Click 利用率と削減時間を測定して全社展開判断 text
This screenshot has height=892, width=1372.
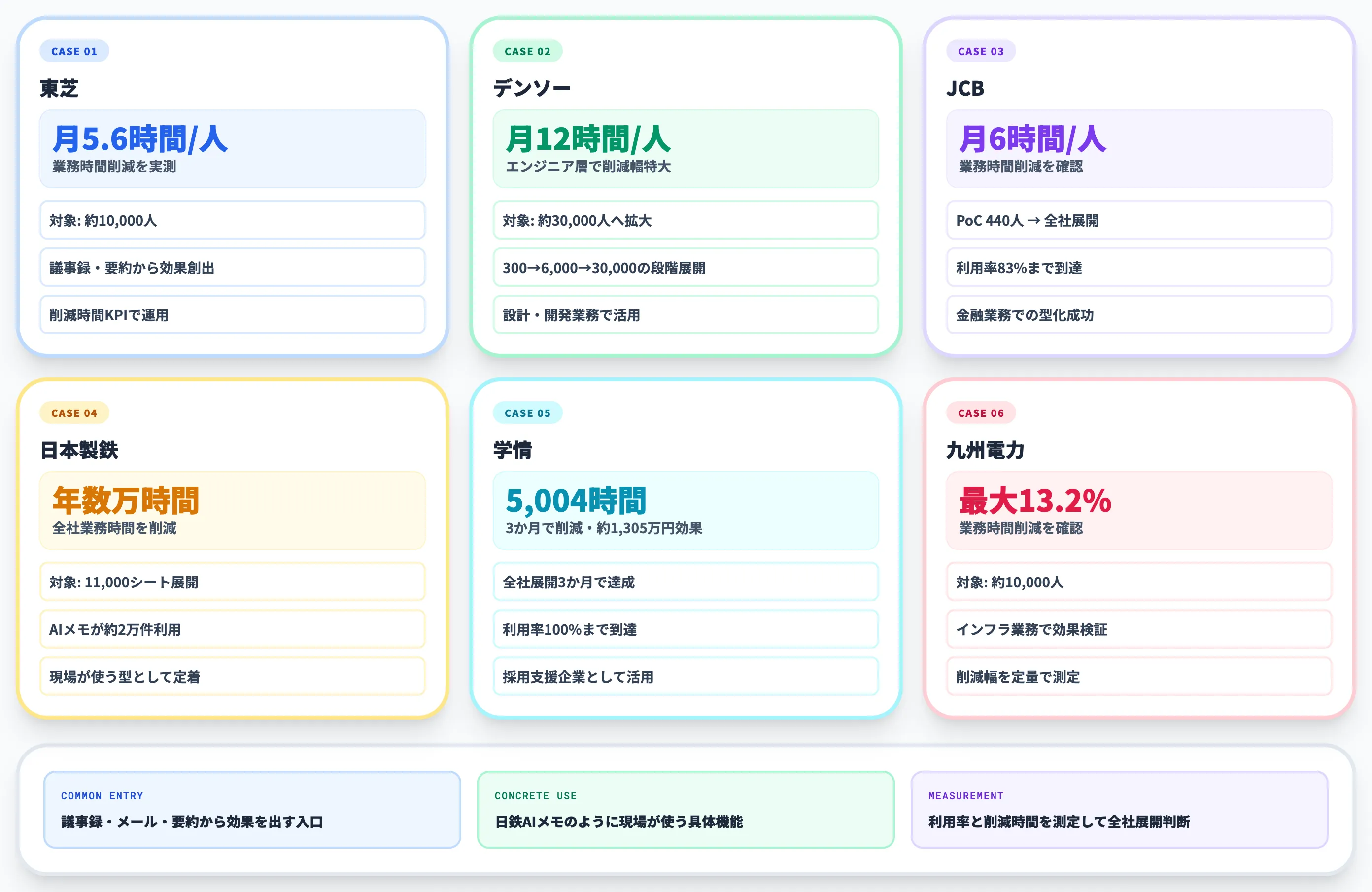(1059, 822)
